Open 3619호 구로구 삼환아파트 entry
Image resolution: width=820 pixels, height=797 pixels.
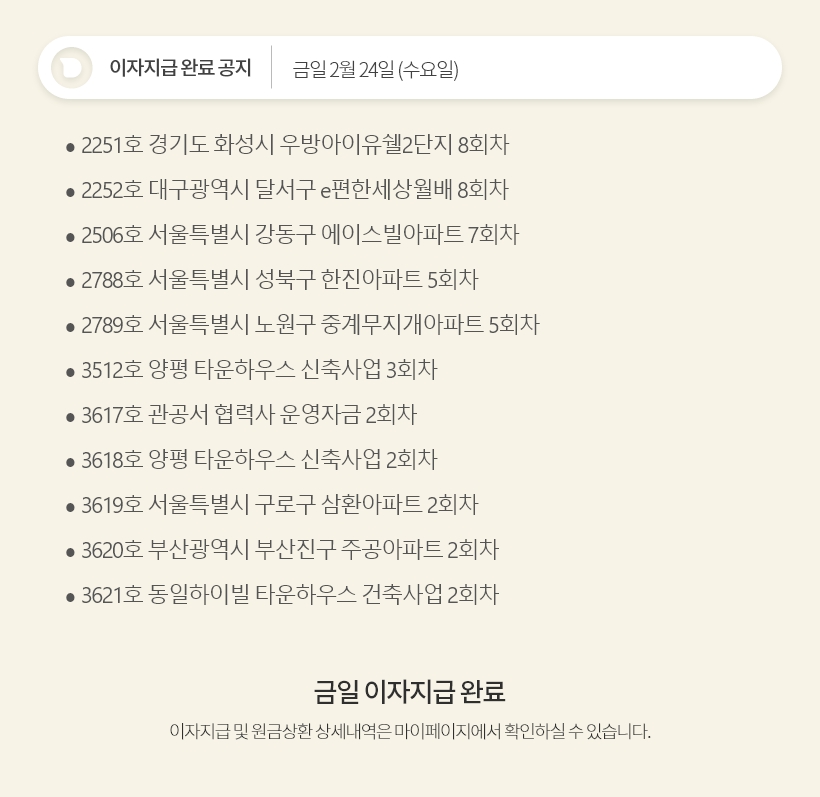[x=280, y=505]
